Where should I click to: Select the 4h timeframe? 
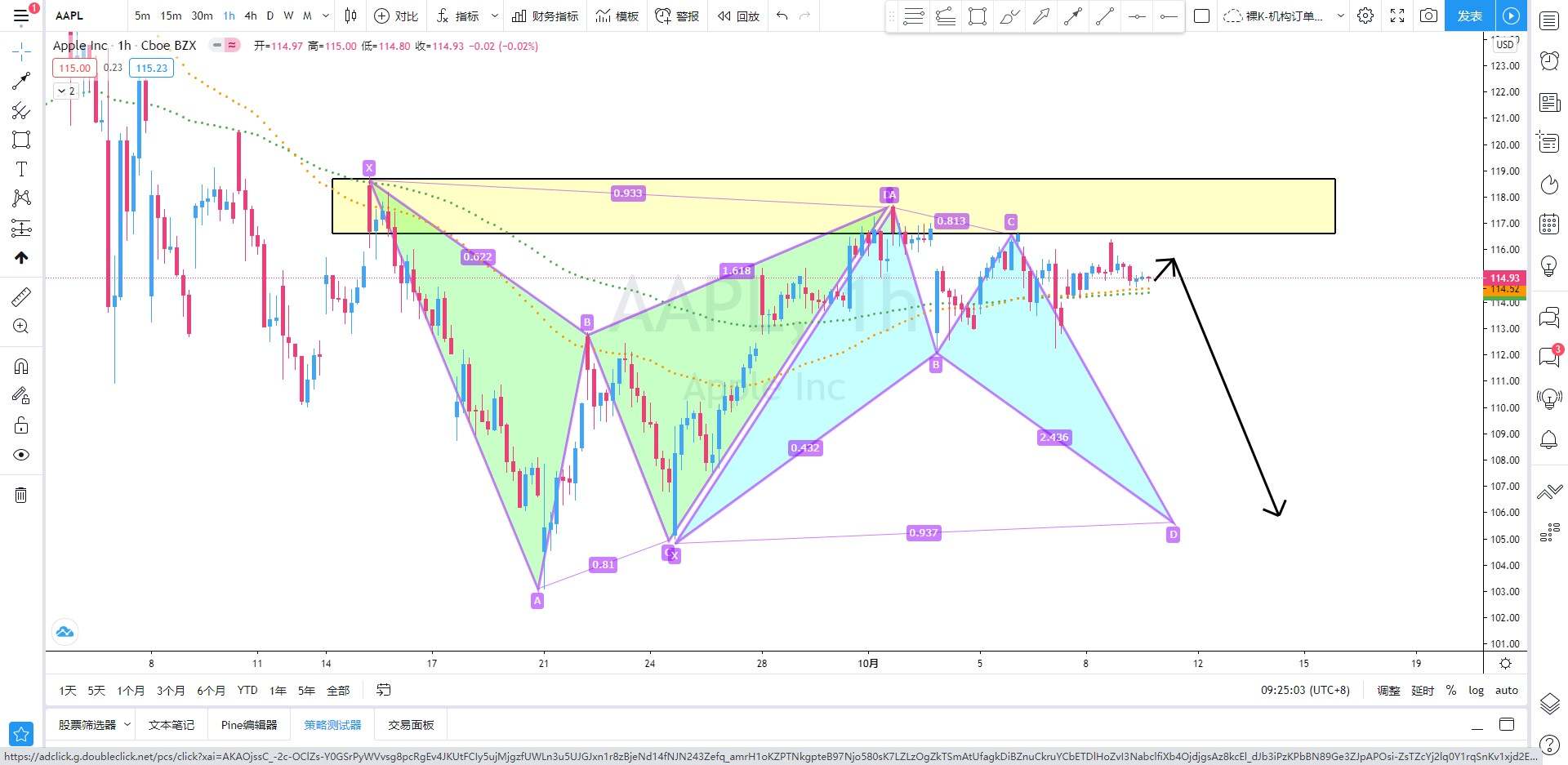pos(251,16)
